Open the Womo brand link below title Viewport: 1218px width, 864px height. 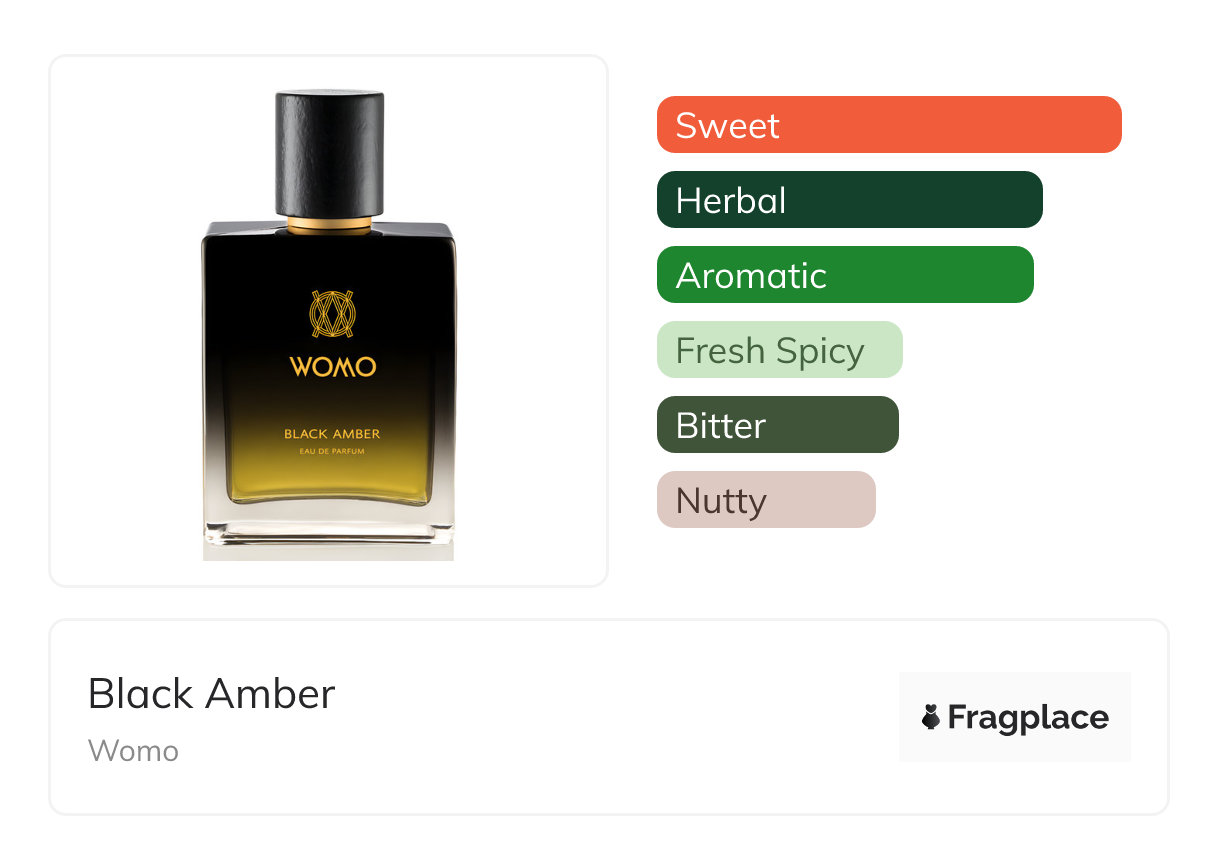click(133, 750)
